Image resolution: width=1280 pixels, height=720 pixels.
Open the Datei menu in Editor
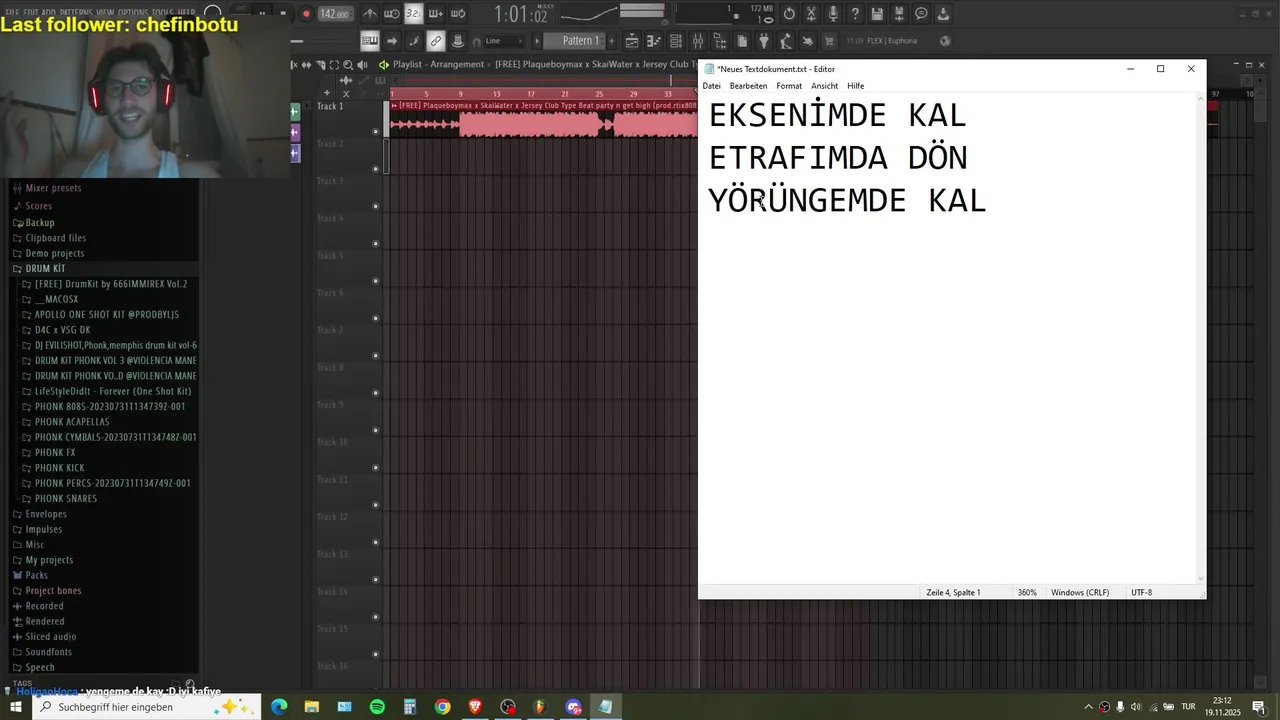pyautogui.click(x=711, y=86)
